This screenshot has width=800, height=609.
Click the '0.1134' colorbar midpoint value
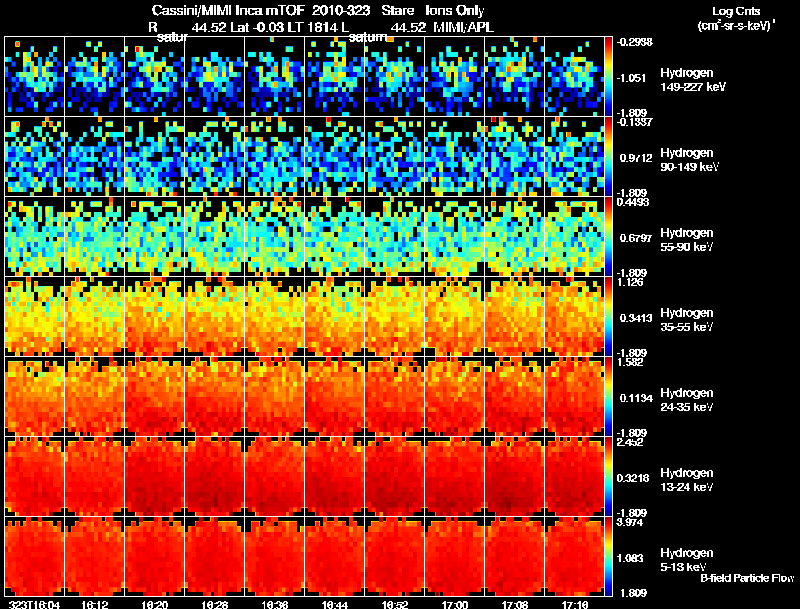point(636,398)
